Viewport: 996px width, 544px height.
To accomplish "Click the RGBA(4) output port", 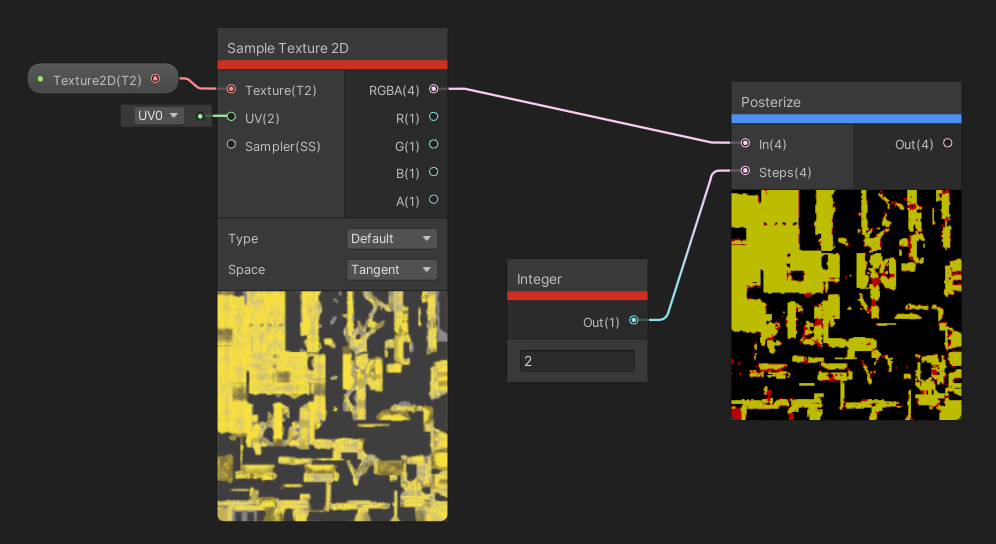I will [x=433, y=89].
